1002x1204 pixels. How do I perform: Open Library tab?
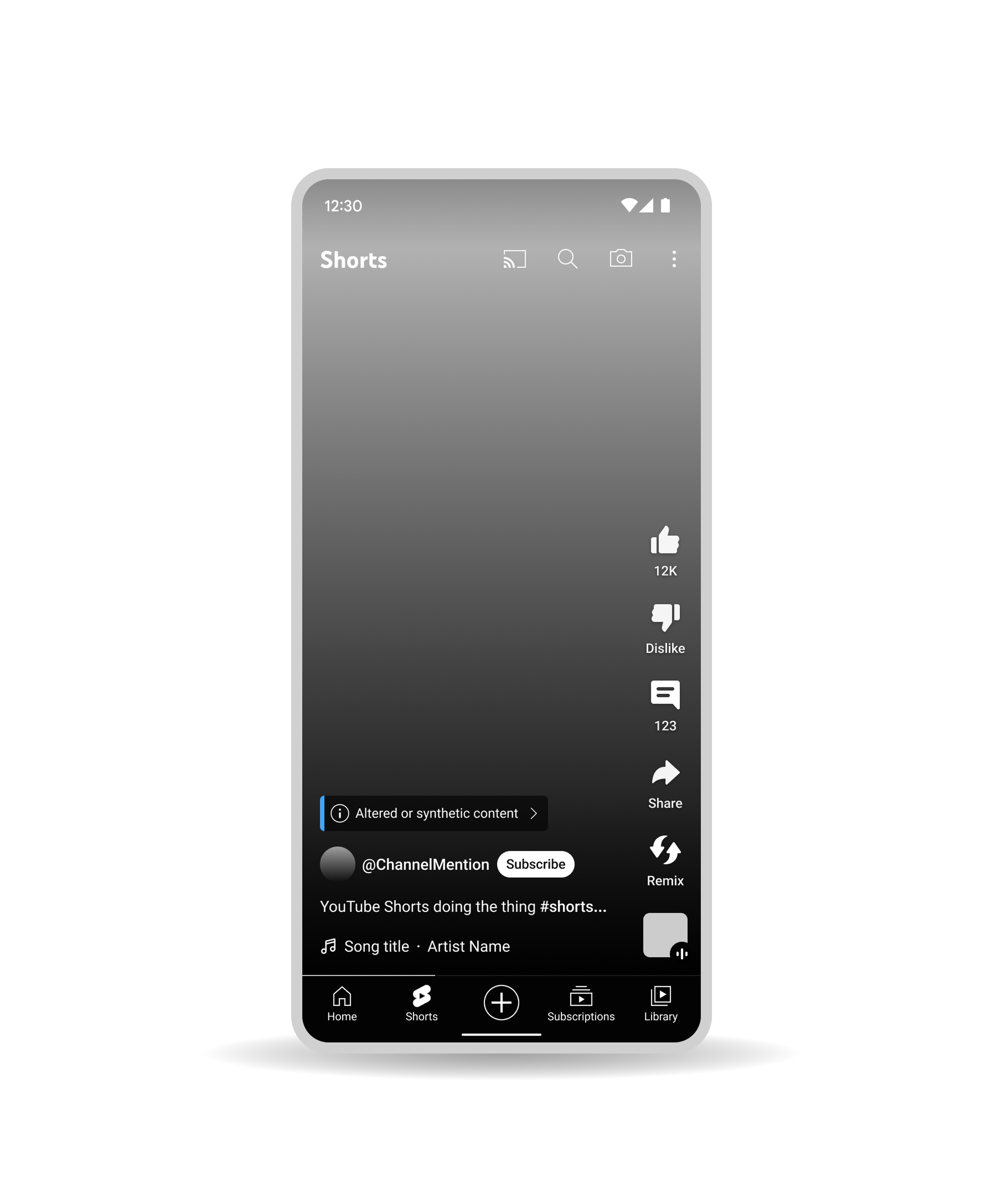(660, 1005)
